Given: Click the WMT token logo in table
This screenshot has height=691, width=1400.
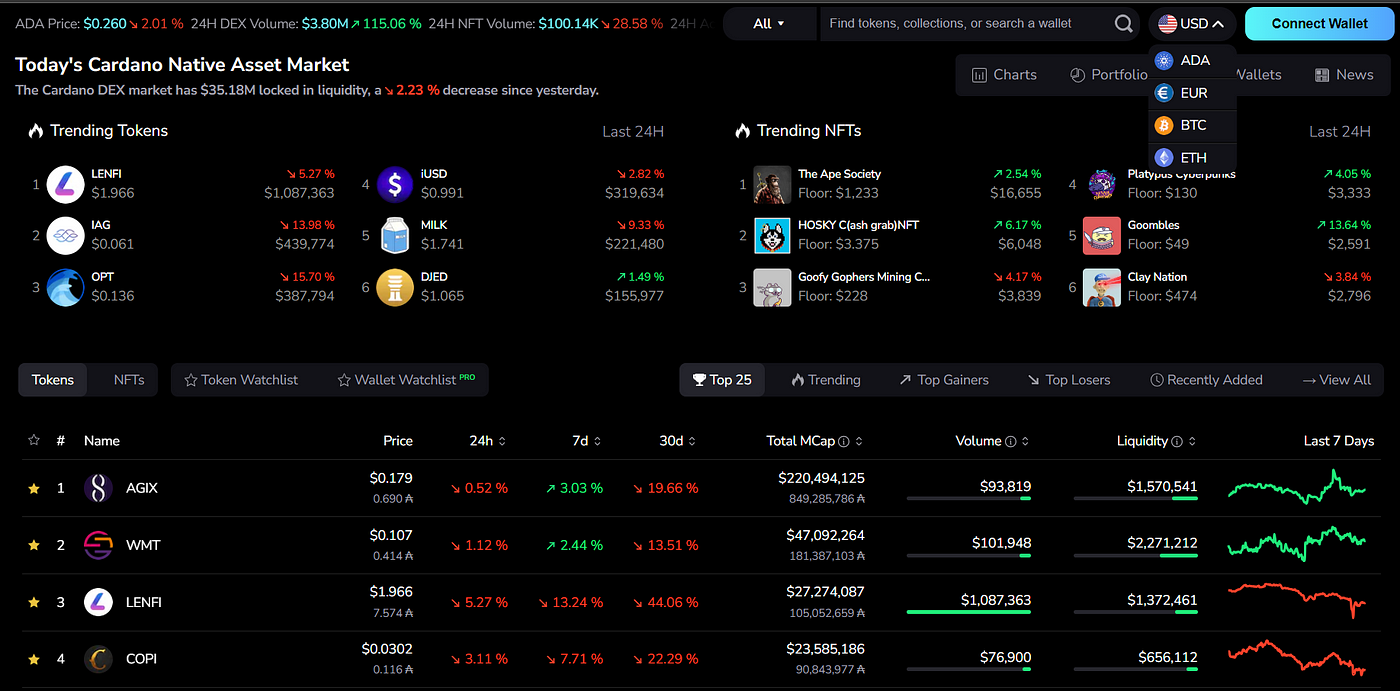Looking at the screenshot, I should (98, 545).
